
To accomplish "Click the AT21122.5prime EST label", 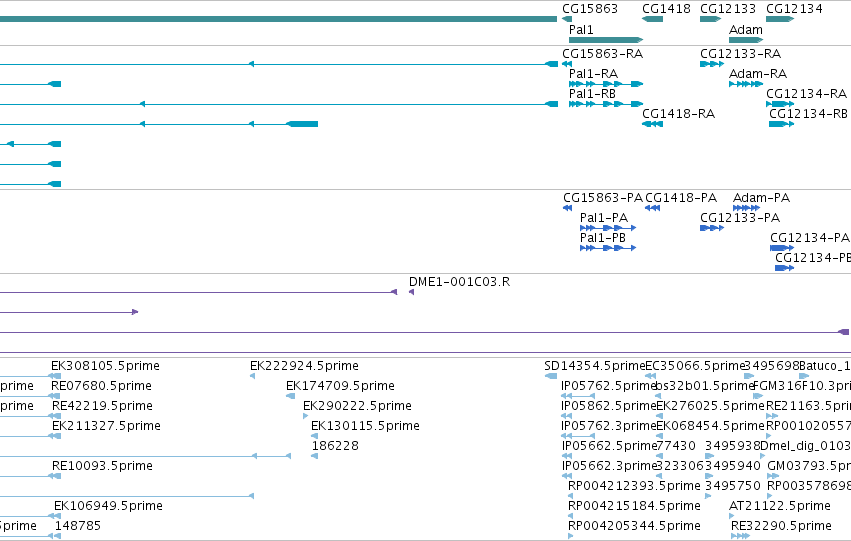I will pos(779,506).
